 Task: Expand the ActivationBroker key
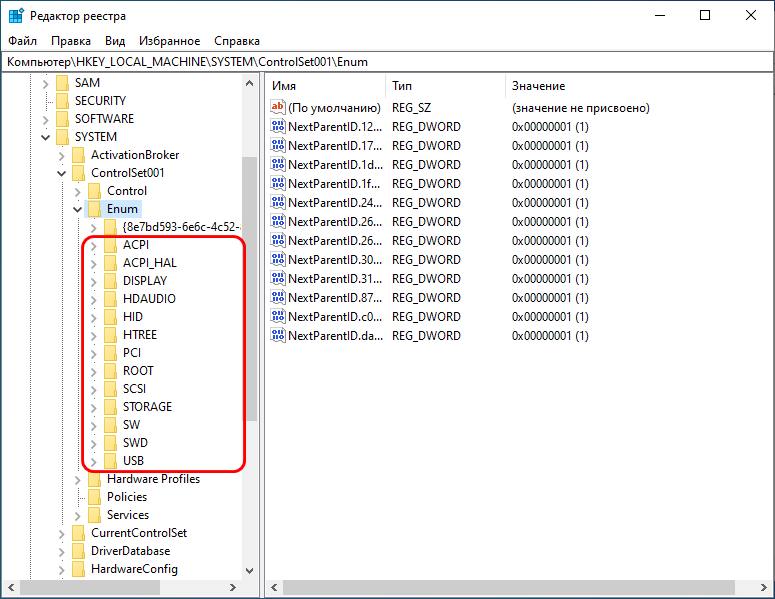point(61,156)
